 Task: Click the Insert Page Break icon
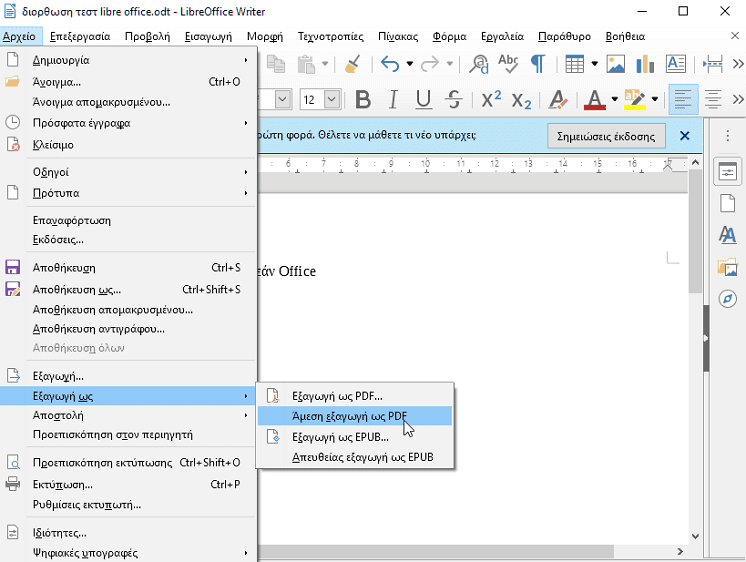(713, 64)
